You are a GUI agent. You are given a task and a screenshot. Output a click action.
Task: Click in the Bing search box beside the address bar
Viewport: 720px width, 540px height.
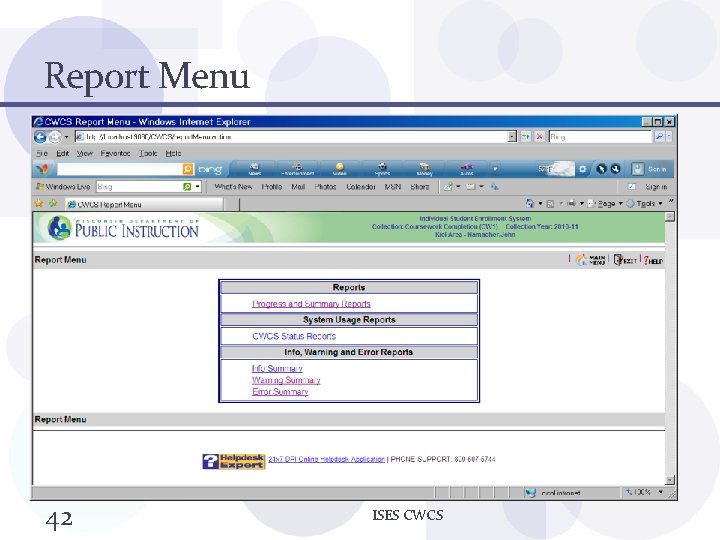point(600,136)
